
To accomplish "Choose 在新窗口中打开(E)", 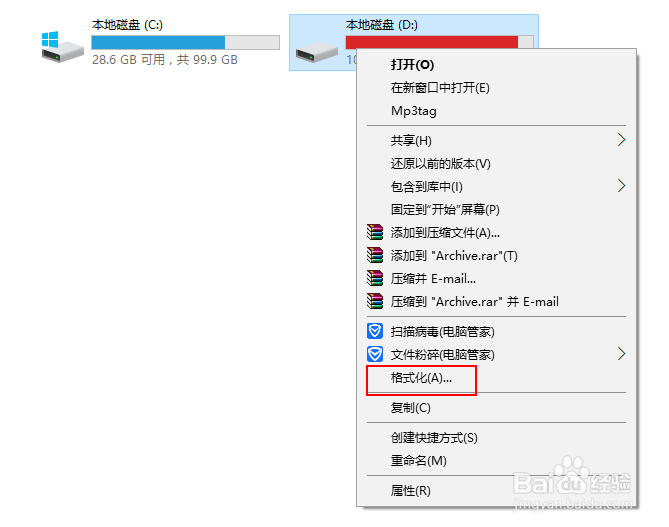I will [440, 88].
